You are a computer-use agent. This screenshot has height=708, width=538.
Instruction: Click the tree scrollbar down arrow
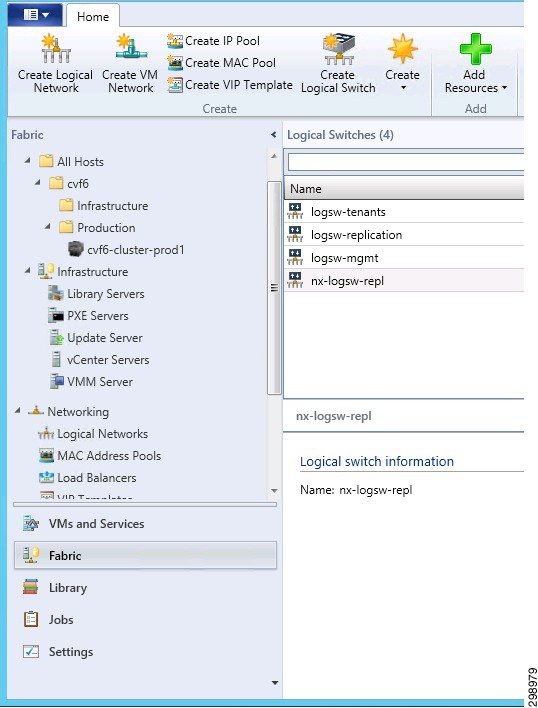click(274, 490)
